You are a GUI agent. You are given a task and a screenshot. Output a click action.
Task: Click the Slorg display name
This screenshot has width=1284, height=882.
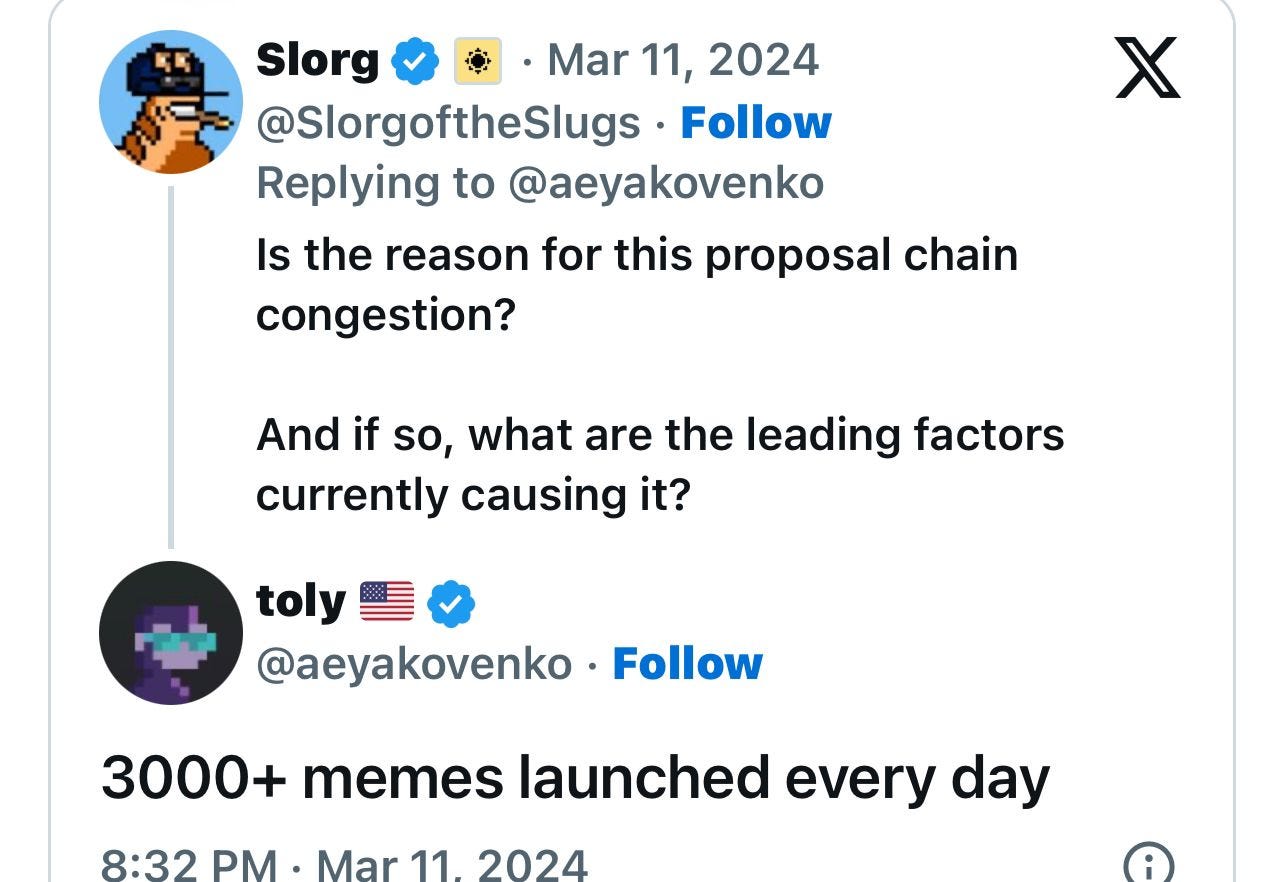pos(317,60)
